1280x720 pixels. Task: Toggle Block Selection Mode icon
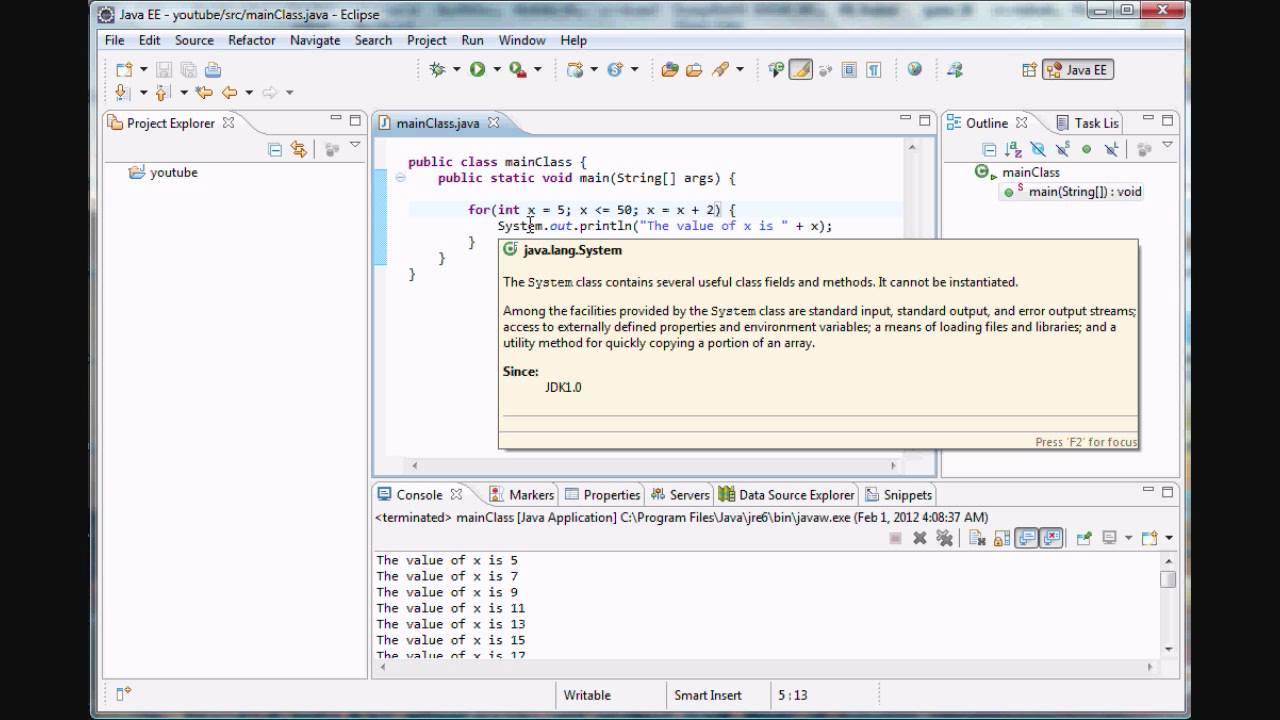[x=849, y=70]
